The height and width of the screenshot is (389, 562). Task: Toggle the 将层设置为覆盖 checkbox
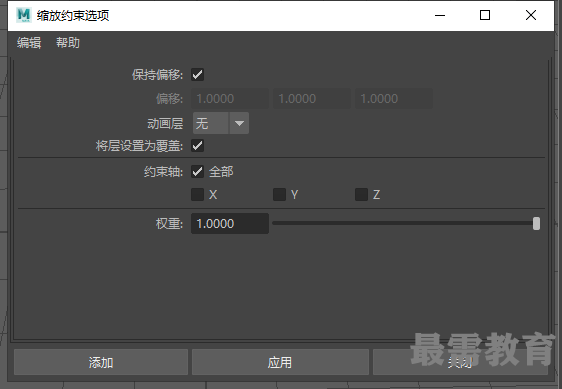pos(197,146)
